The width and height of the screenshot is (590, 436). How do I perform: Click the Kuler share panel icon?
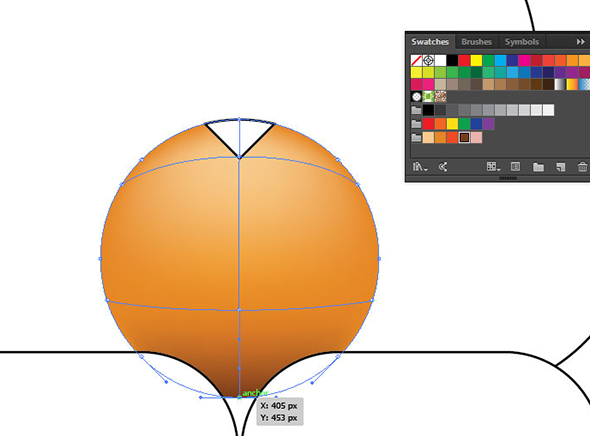443,167
